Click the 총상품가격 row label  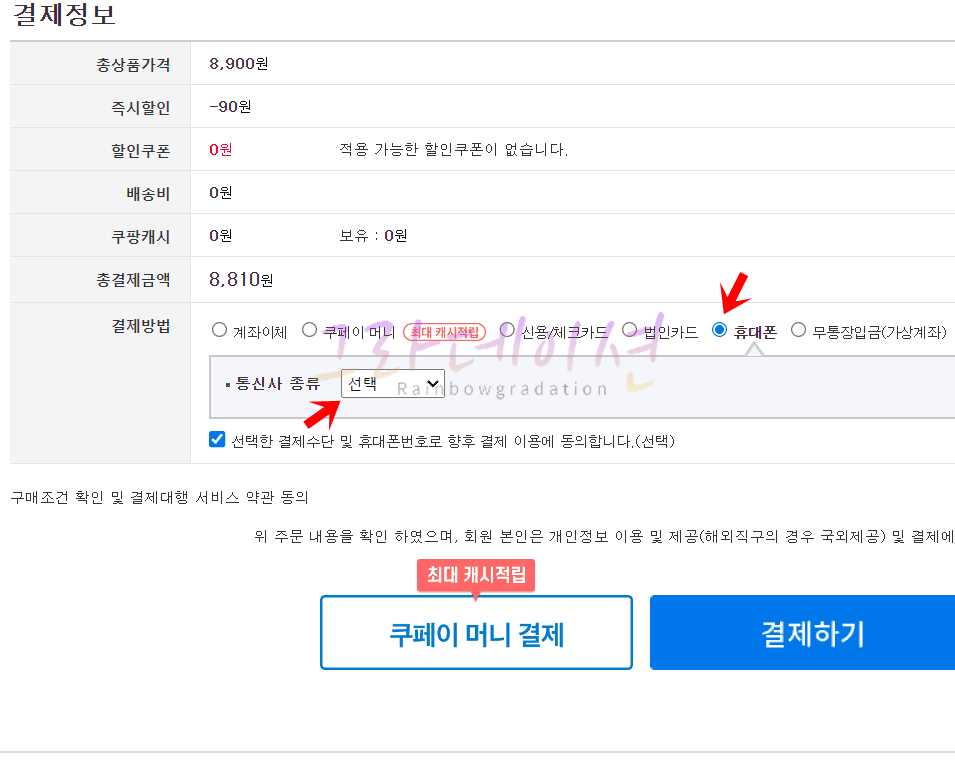[133, 65]
